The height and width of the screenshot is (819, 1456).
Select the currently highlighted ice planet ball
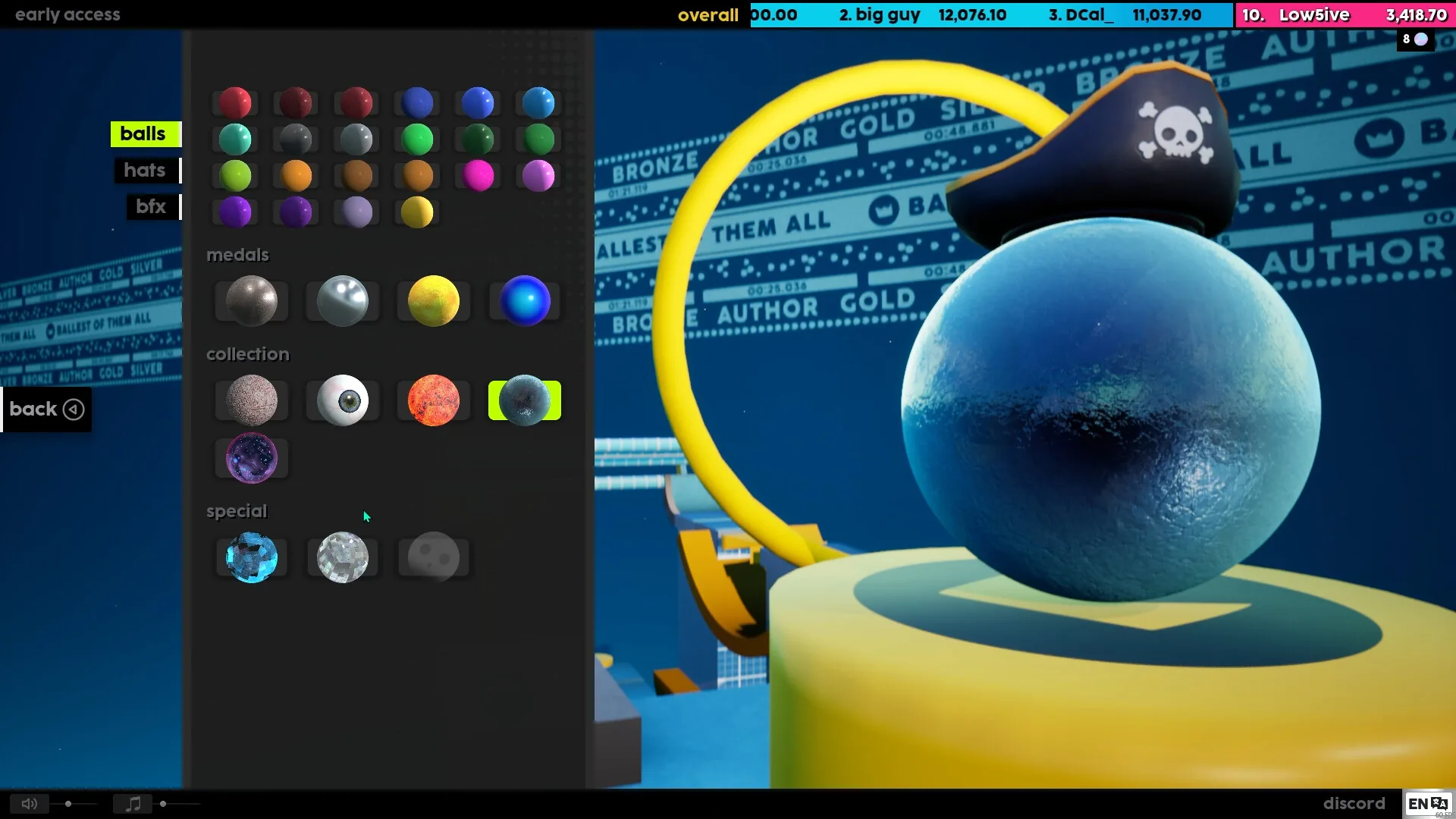[525, 400]
